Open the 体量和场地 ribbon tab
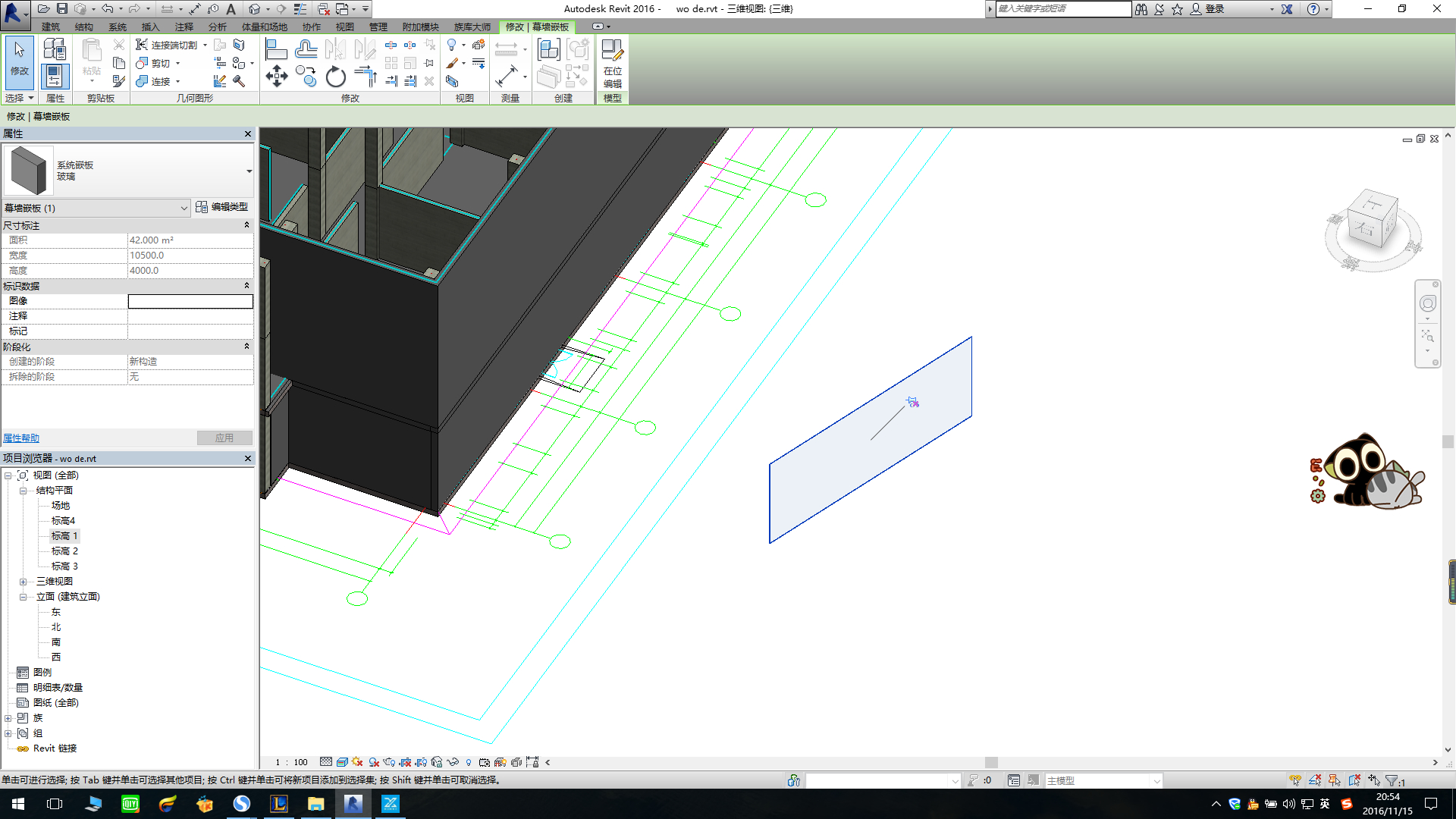Screen dimensions: 1456x819 [x=265, y=27]
